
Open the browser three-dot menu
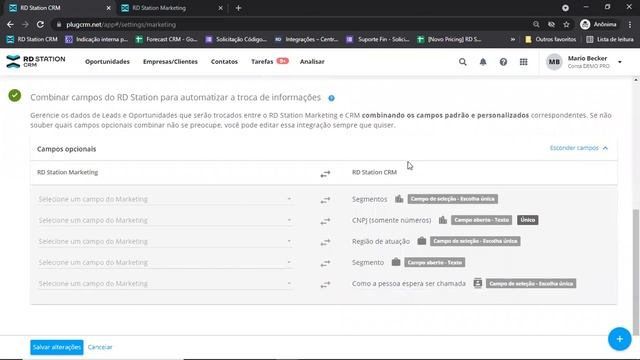[630, 24]
